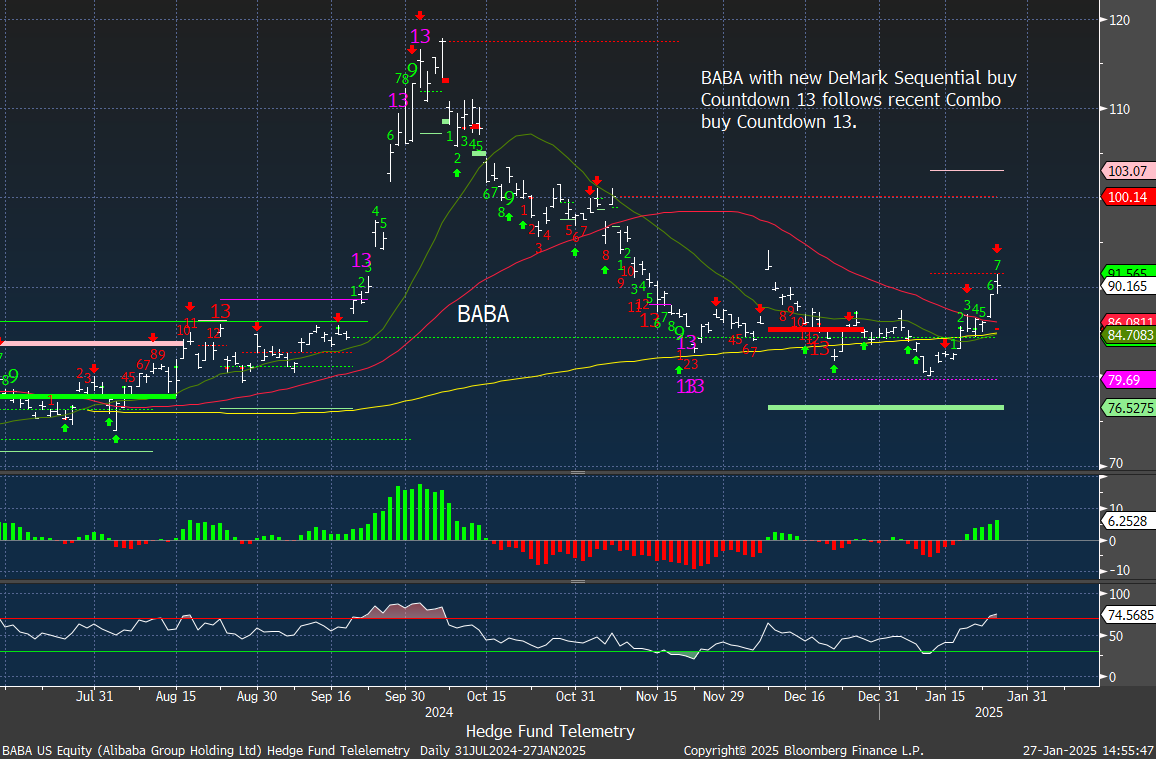
Task: Click the 2025 year label
Action: tap(989, 713)
